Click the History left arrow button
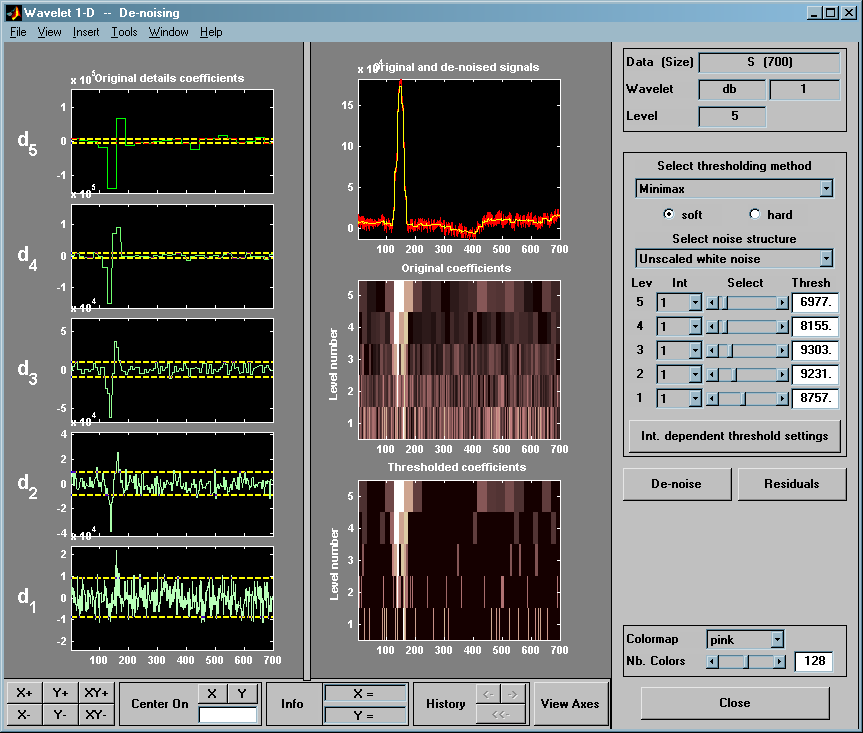 pos(488,693)
